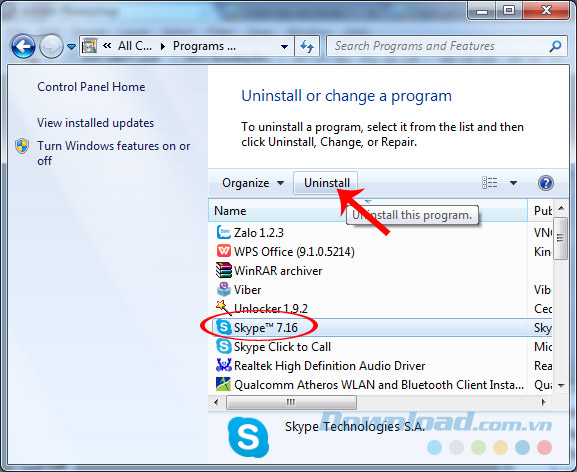Click the Control Panel icon in address bar
This screenshot has width=577, height=472.
pyautogui.click(x=89, y=46)
